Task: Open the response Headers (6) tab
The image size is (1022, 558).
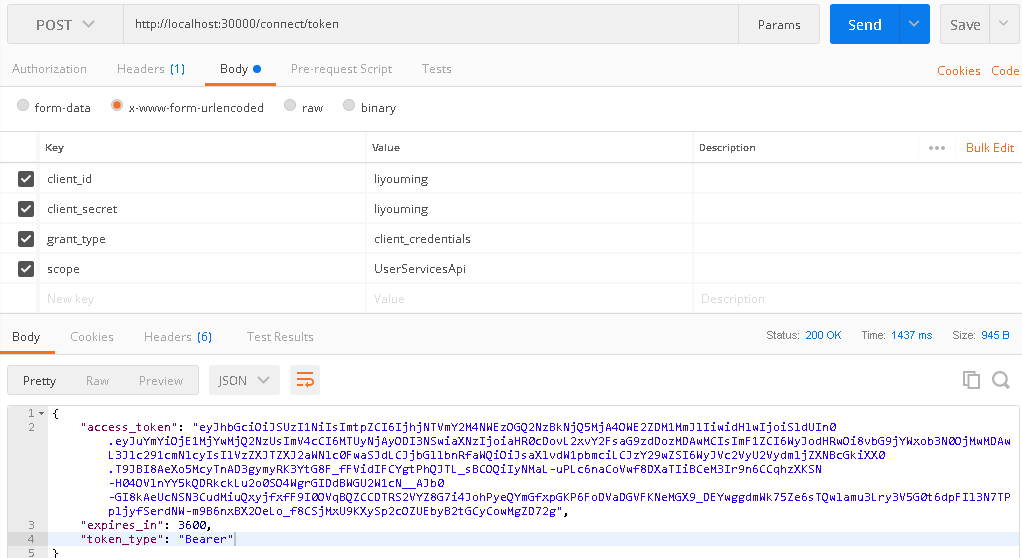Action: pos(178,337)
